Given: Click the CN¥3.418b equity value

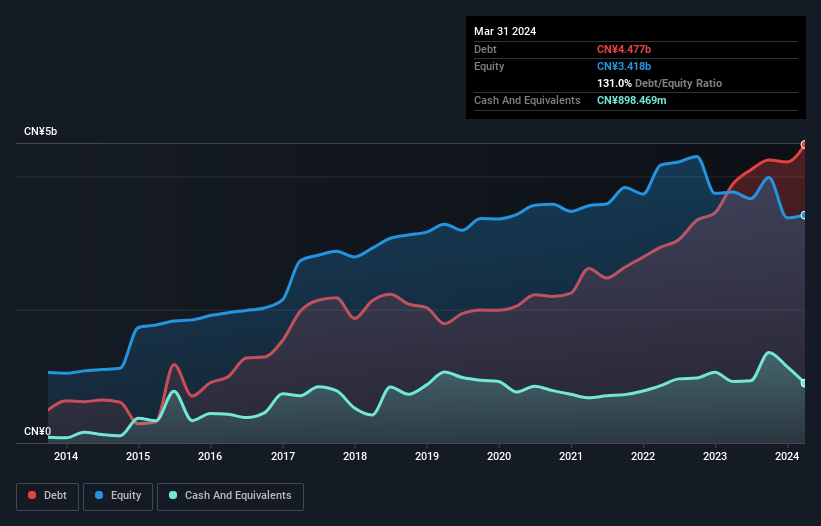Looking at the screenshot, I should tap(624, 66).
